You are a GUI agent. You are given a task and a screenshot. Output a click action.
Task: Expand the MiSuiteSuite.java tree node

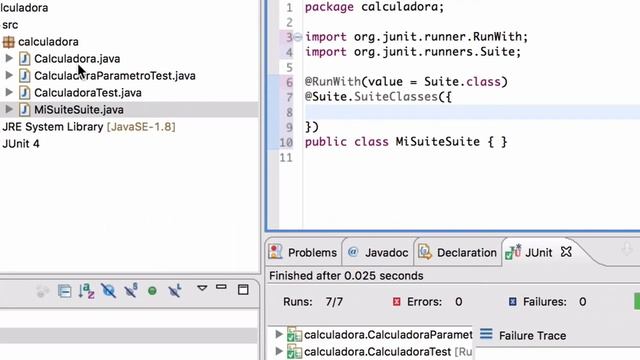[x=9, y=109]
